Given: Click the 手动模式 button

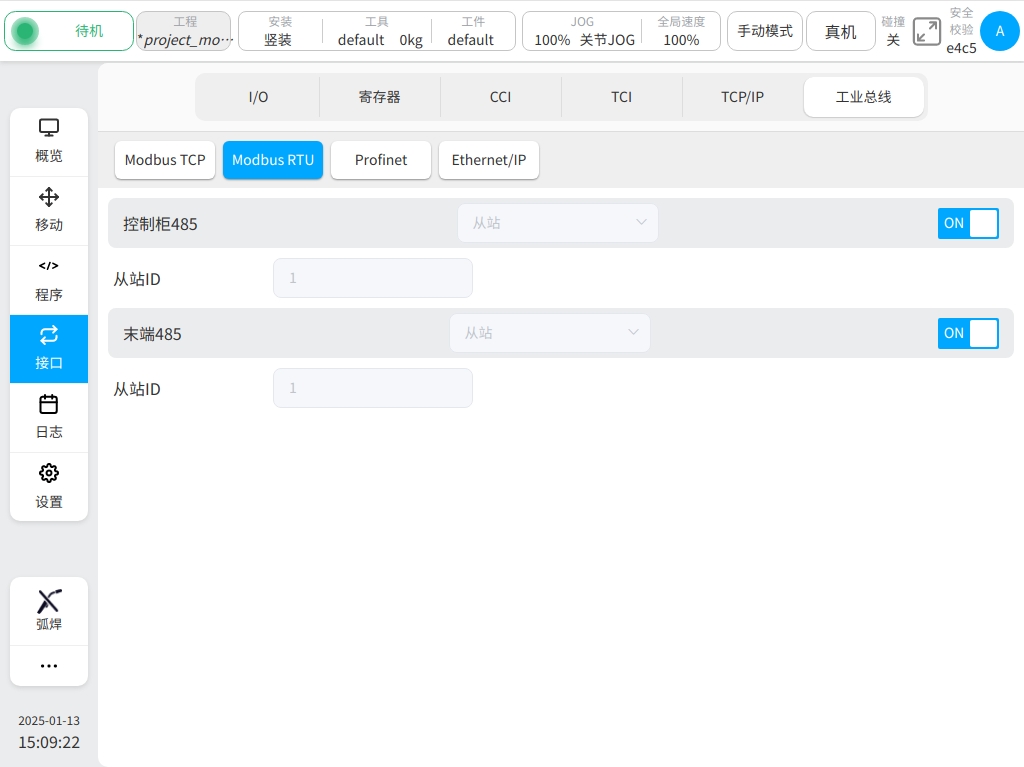Looking at the screenshot, I should pyautogui.click(x=765, y=31).
